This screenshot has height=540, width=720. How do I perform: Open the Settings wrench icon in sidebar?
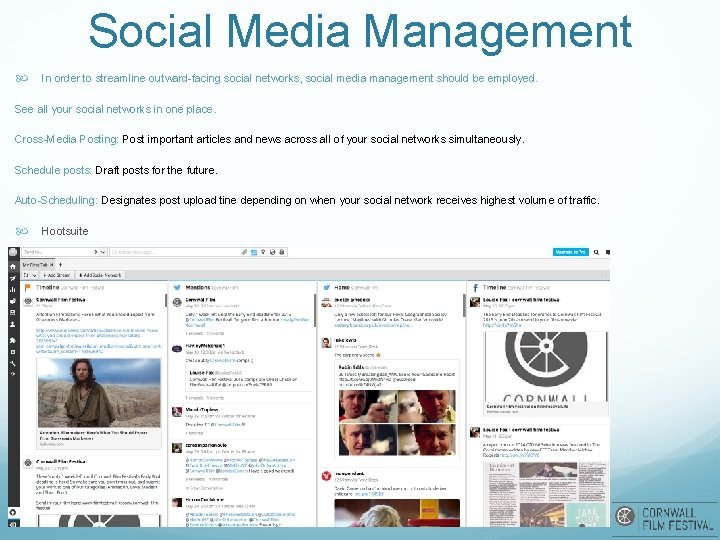[x=13, y=363]
